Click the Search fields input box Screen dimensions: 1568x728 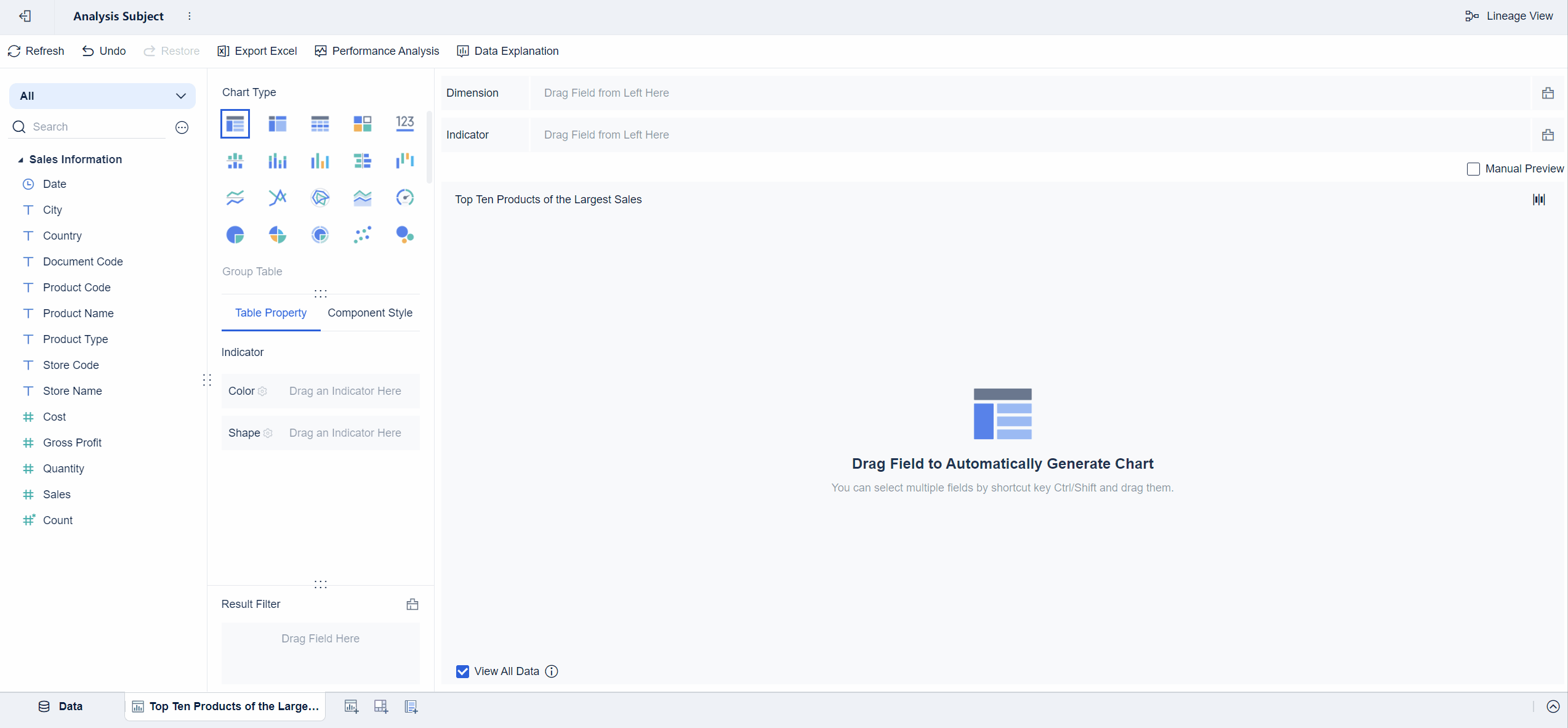click(x=86, y=127)
